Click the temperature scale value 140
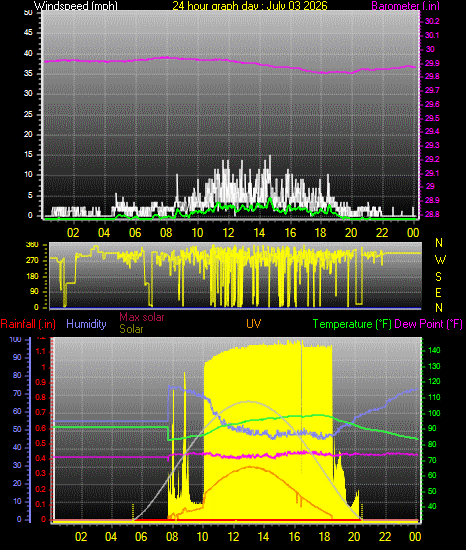 [x=434, y=350]
